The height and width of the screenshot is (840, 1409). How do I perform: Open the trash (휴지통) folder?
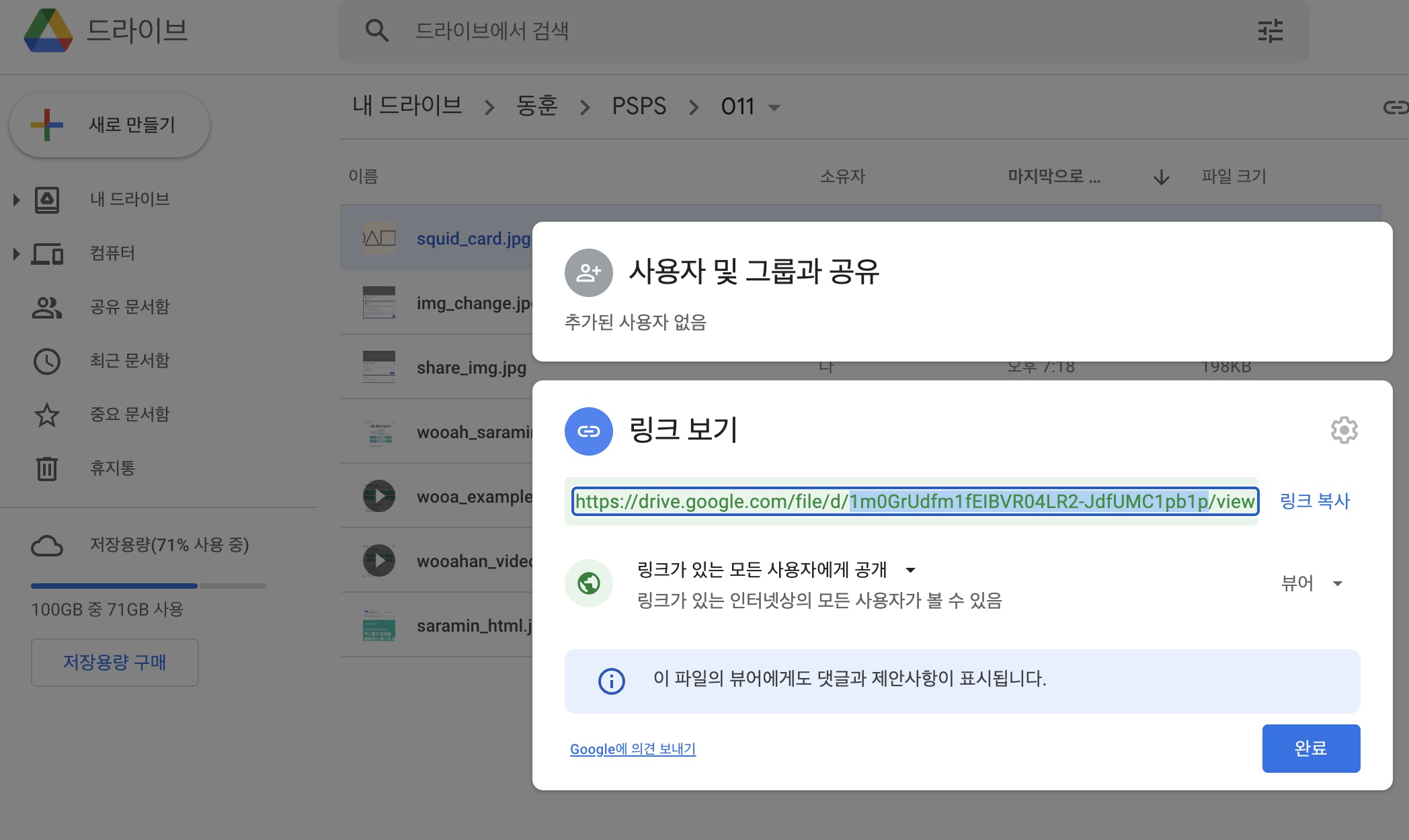[112, 468]
